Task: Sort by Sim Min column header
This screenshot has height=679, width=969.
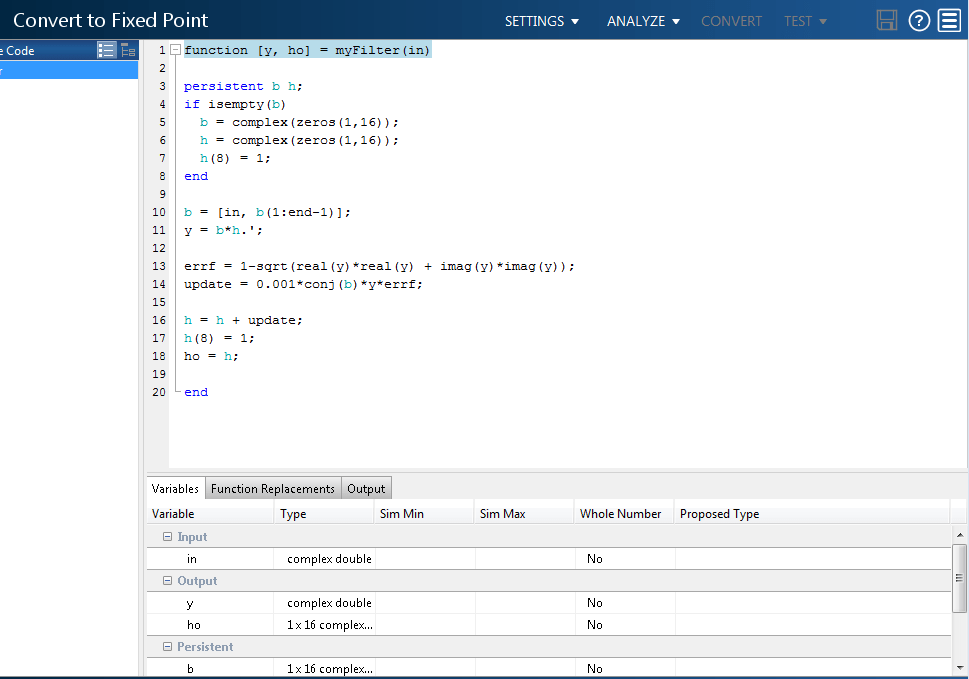Action: point(402,514)
